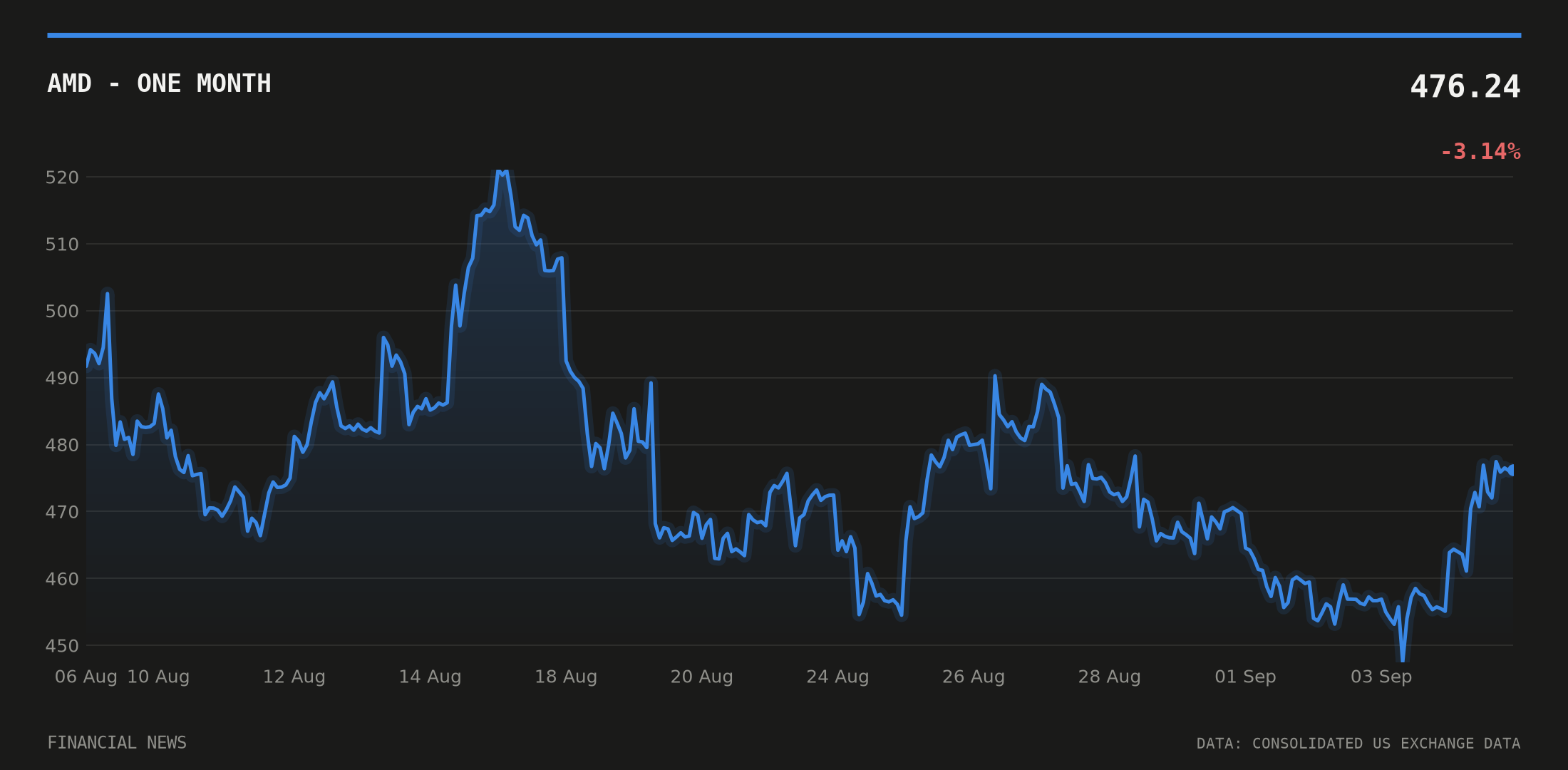The width and height of the screenshot is (1568, 770).
Task: Click the 490 y-axis label
Action: coord(62,379)
